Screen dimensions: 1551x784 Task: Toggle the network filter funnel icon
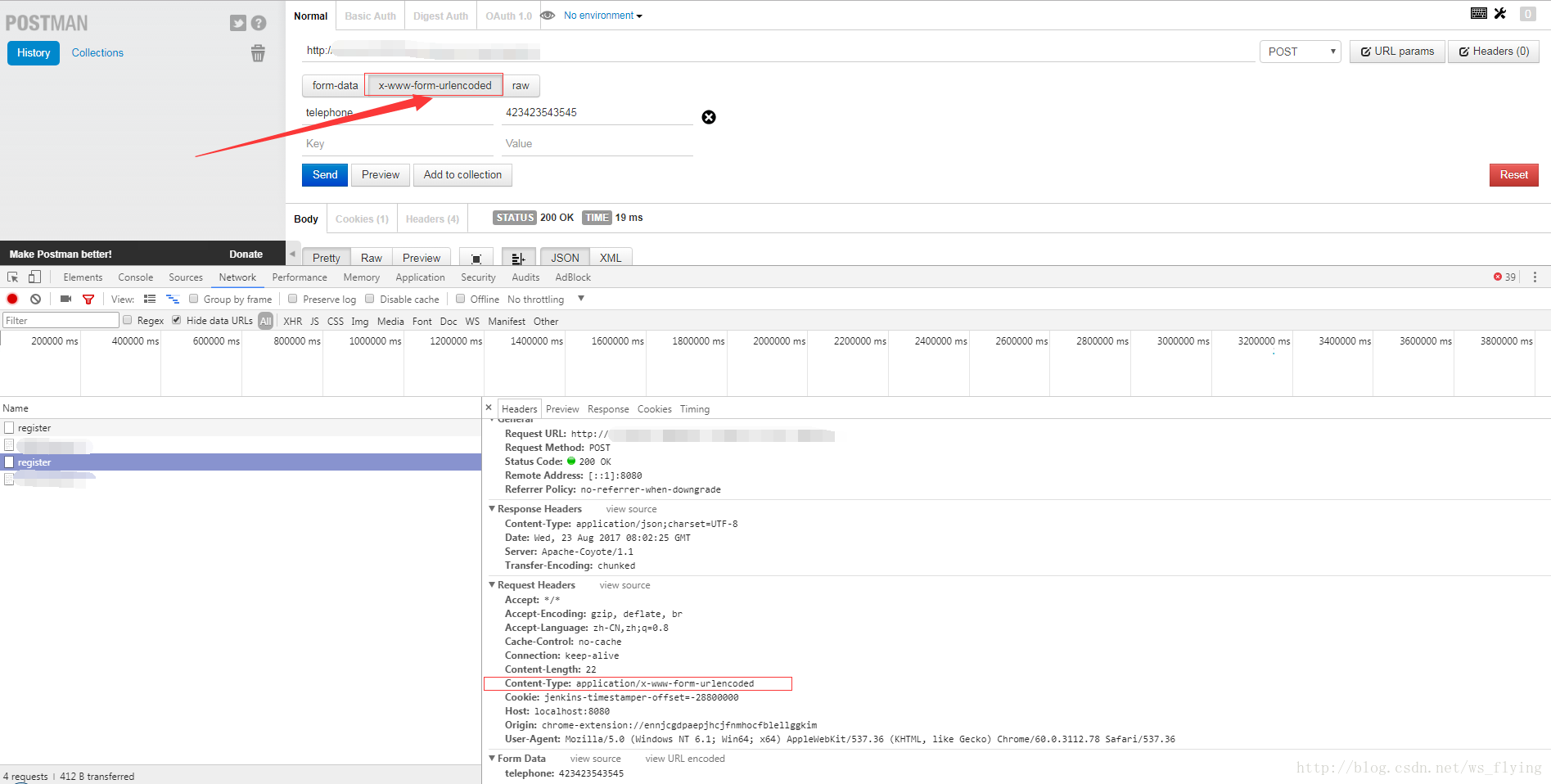(88, 299)
